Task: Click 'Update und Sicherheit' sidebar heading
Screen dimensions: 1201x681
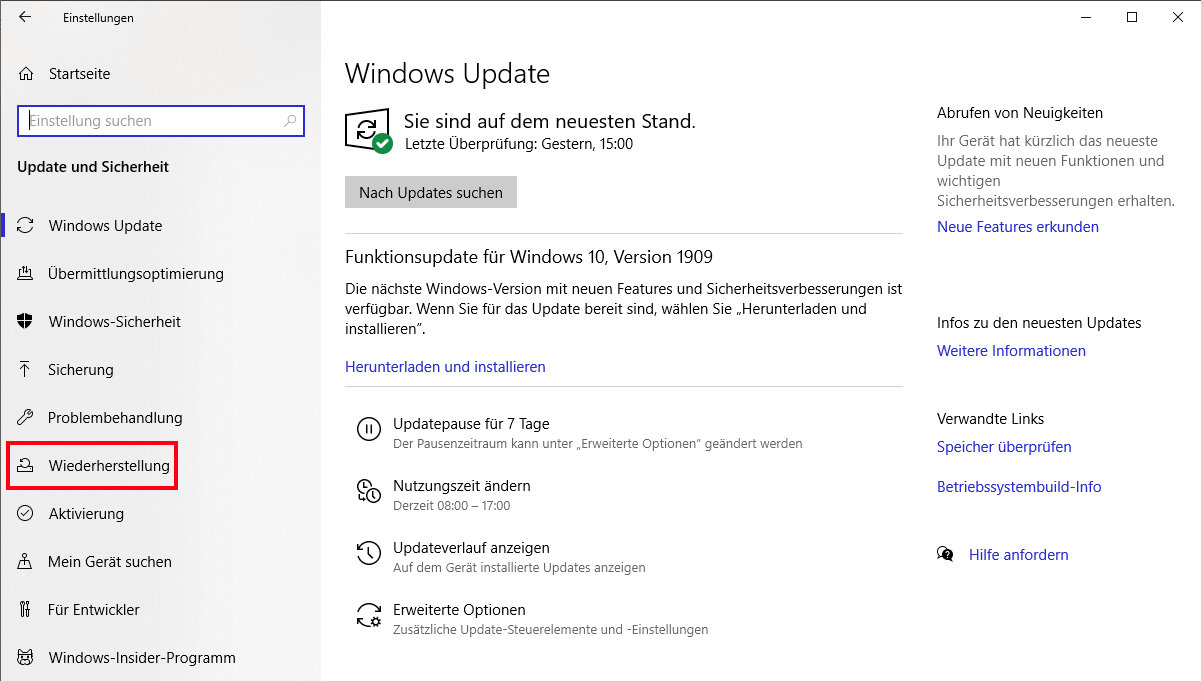Action: (x=93, y=167)
